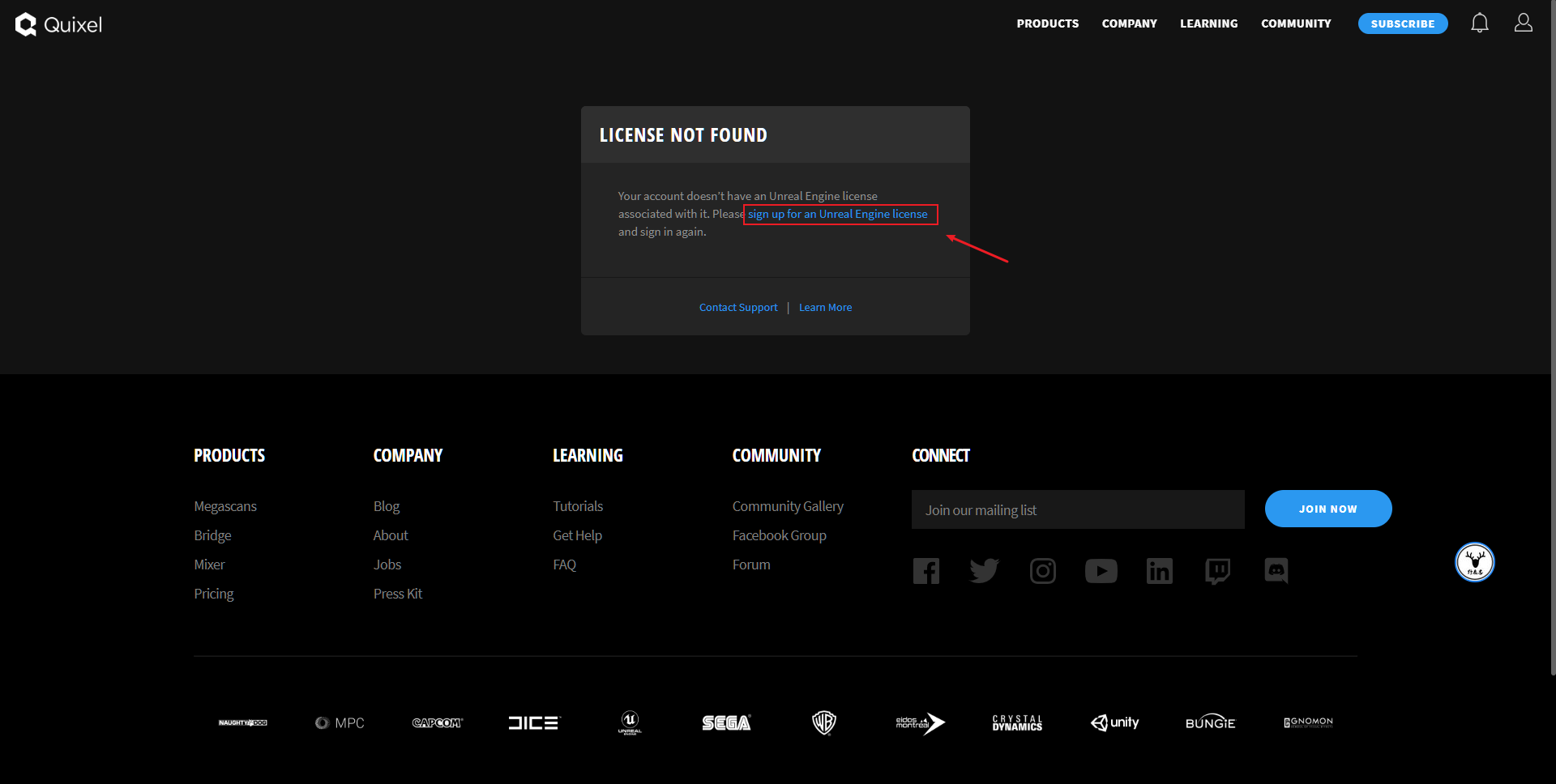
Task: Open the Jobs footer link
Action: pos(387,565)
